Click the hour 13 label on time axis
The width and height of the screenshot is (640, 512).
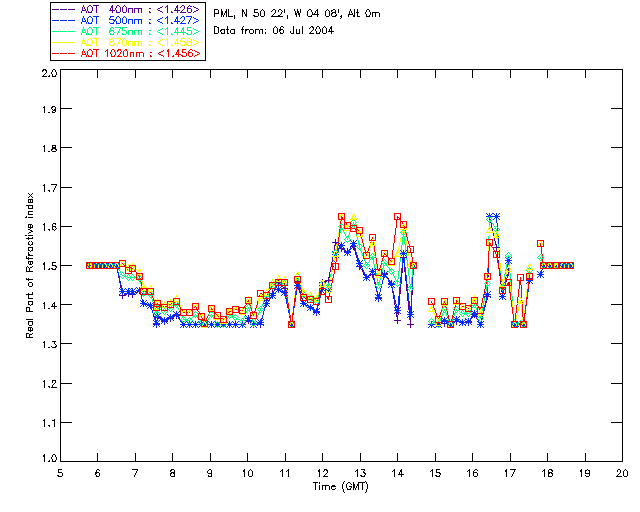(360, 473)
